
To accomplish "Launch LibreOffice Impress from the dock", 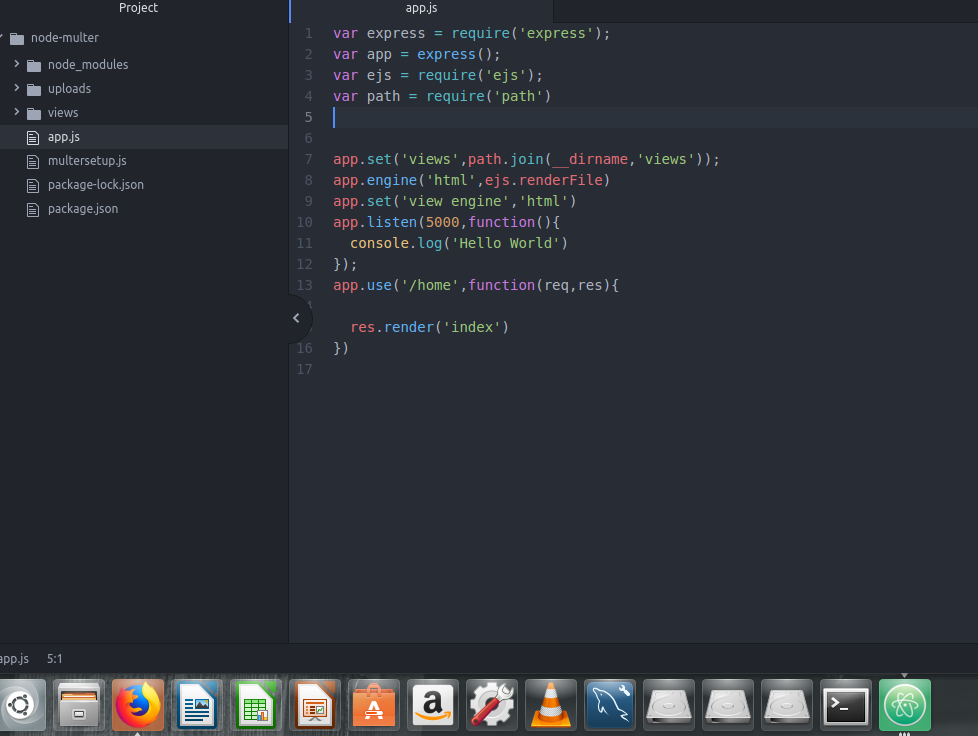I will point(315,705).
